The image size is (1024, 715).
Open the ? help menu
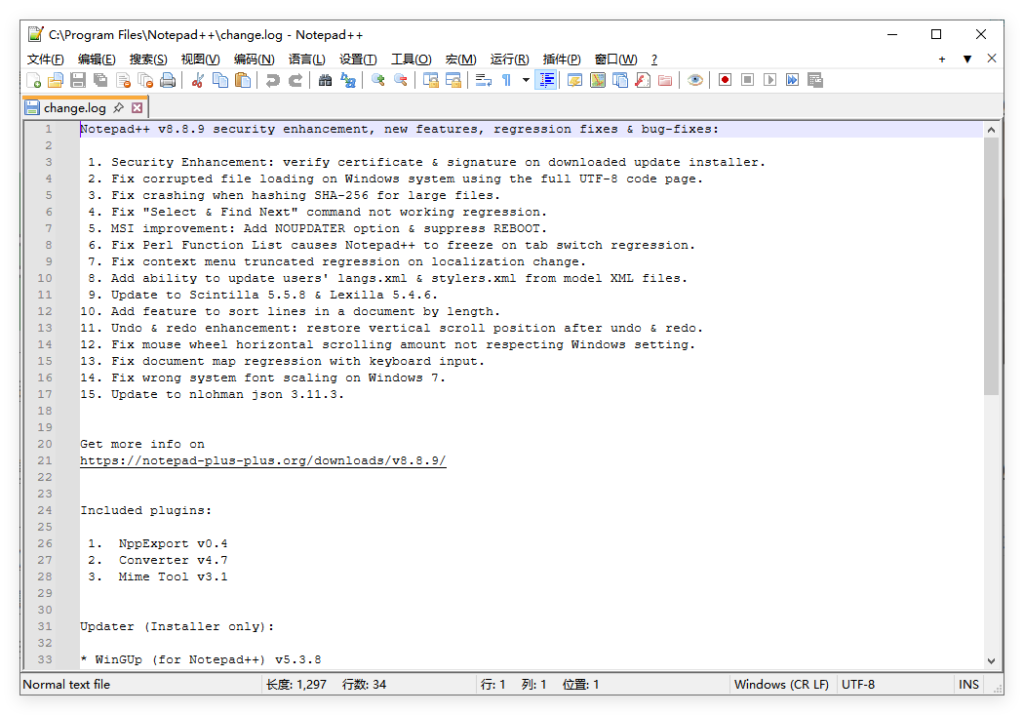pos(654,59)
